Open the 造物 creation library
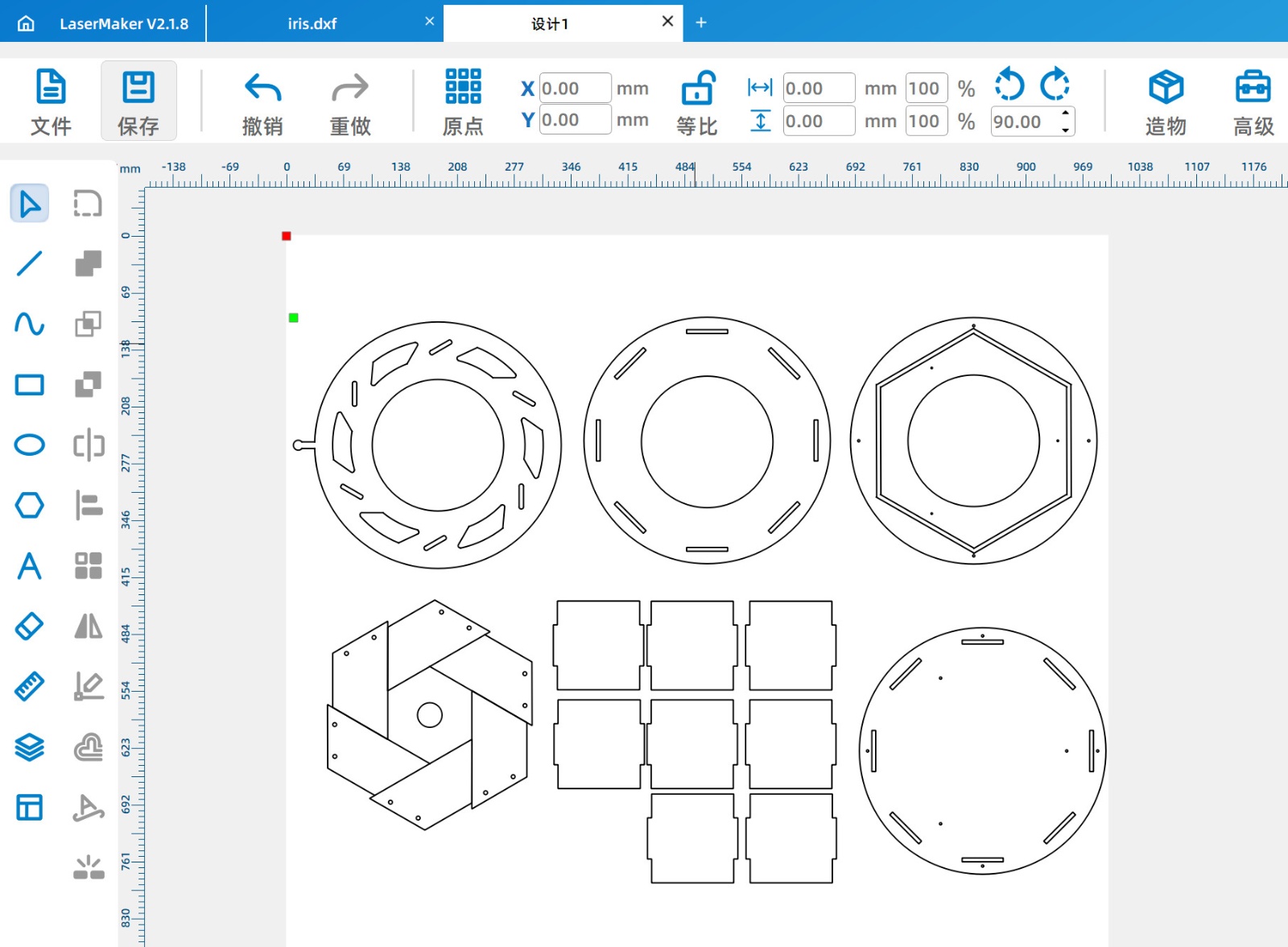1288x947 pixels. [x=1166, y=102]
